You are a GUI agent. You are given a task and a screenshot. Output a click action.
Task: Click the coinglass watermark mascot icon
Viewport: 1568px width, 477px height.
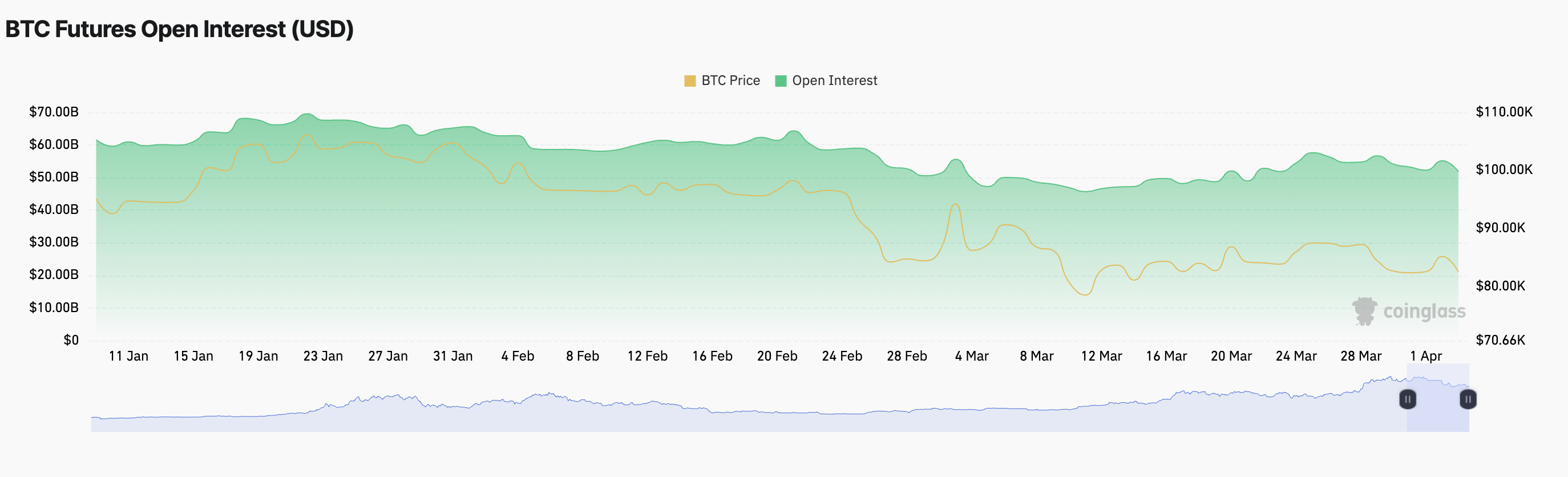1364,311
